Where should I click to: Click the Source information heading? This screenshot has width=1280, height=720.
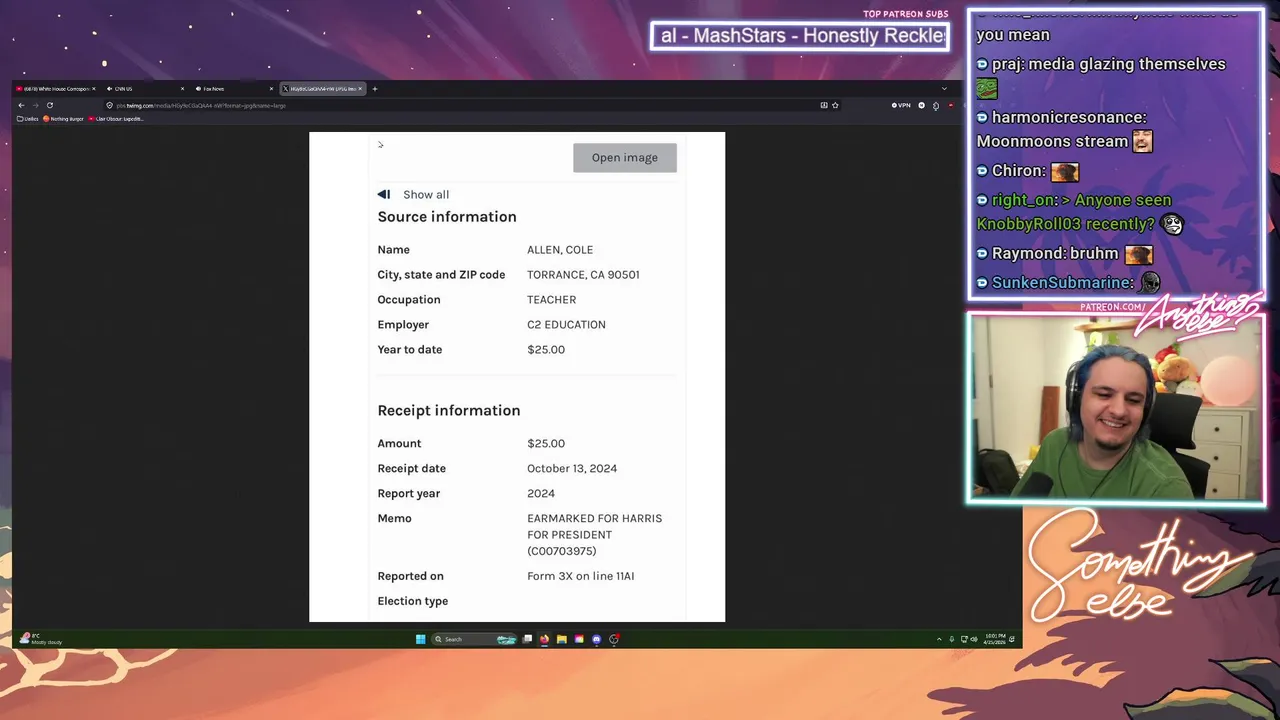point(447,217)
